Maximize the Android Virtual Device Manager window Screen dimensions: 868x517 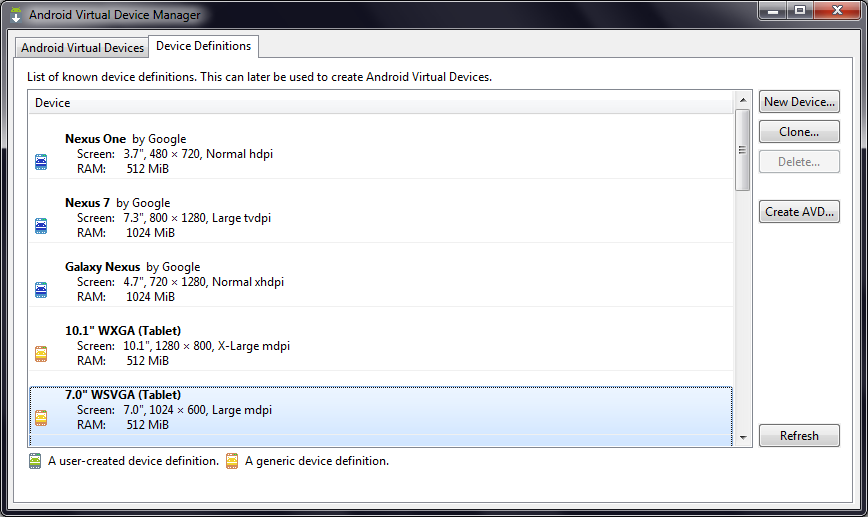[799, 11]
